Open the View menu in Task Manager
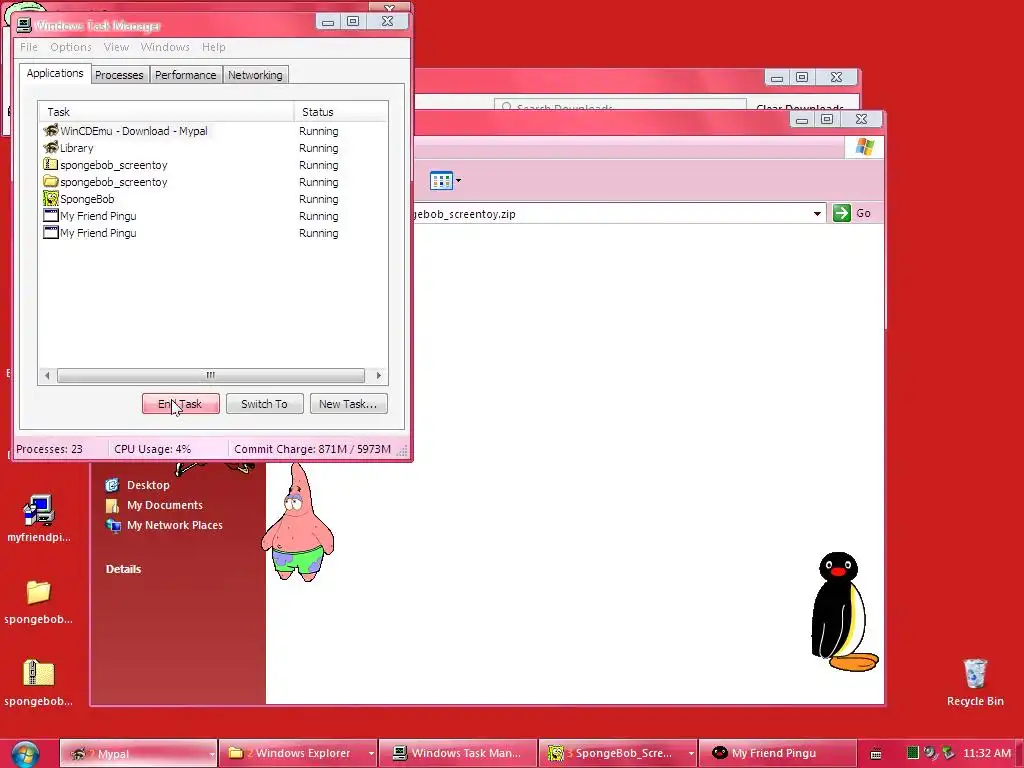 click(x=116, y=47)
